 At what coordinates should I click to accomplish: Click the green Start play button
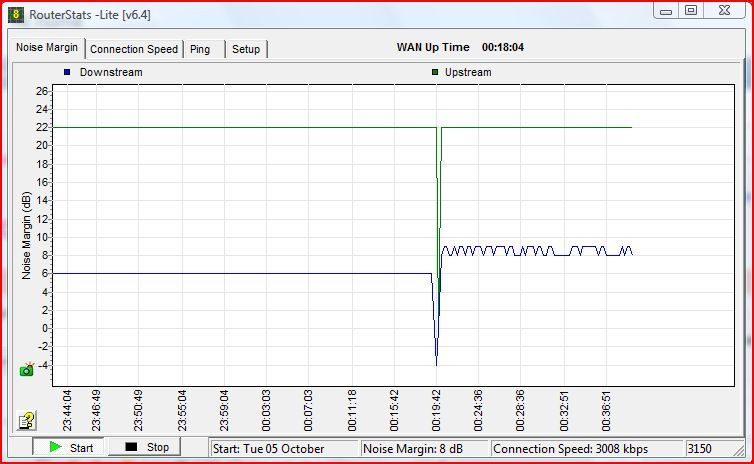[x=68, y=447]
